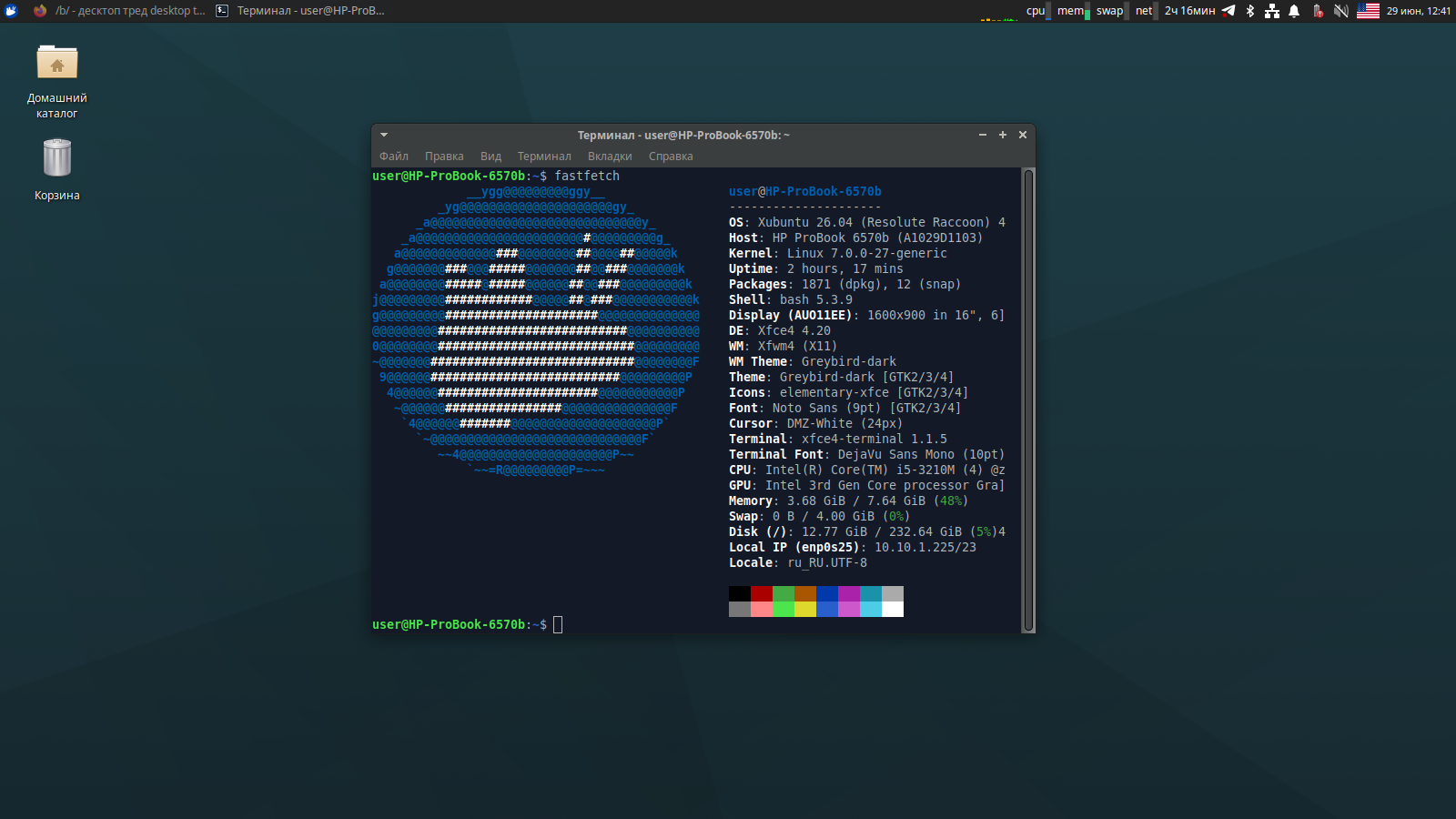
Task: Click the 'Terminal: xfce4-terminal 1.1.5' line
Action: (838, 440)
